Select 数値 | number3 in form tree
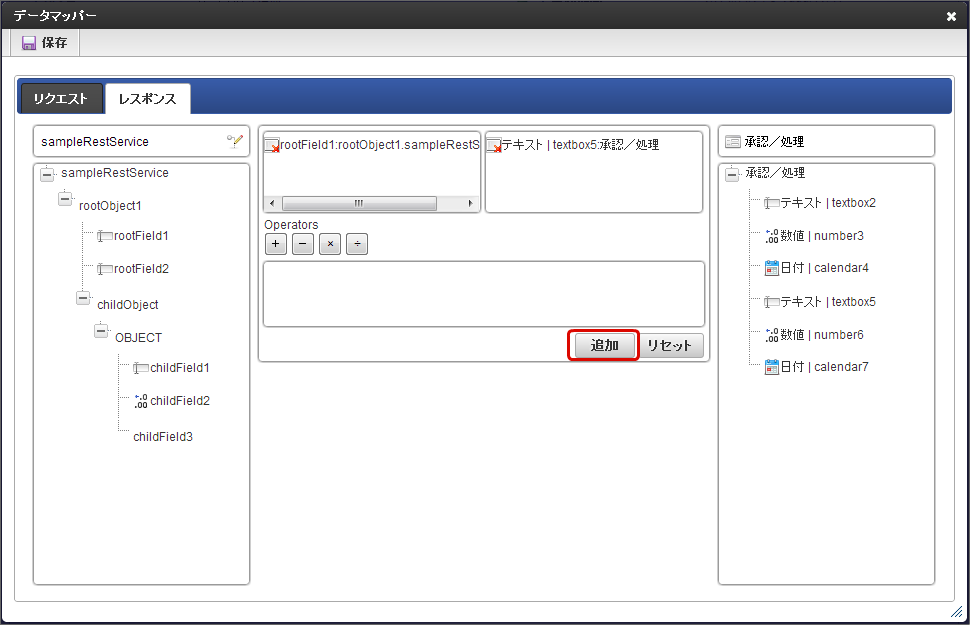Screen dimensions: 970x625 [x=822, y=236]
